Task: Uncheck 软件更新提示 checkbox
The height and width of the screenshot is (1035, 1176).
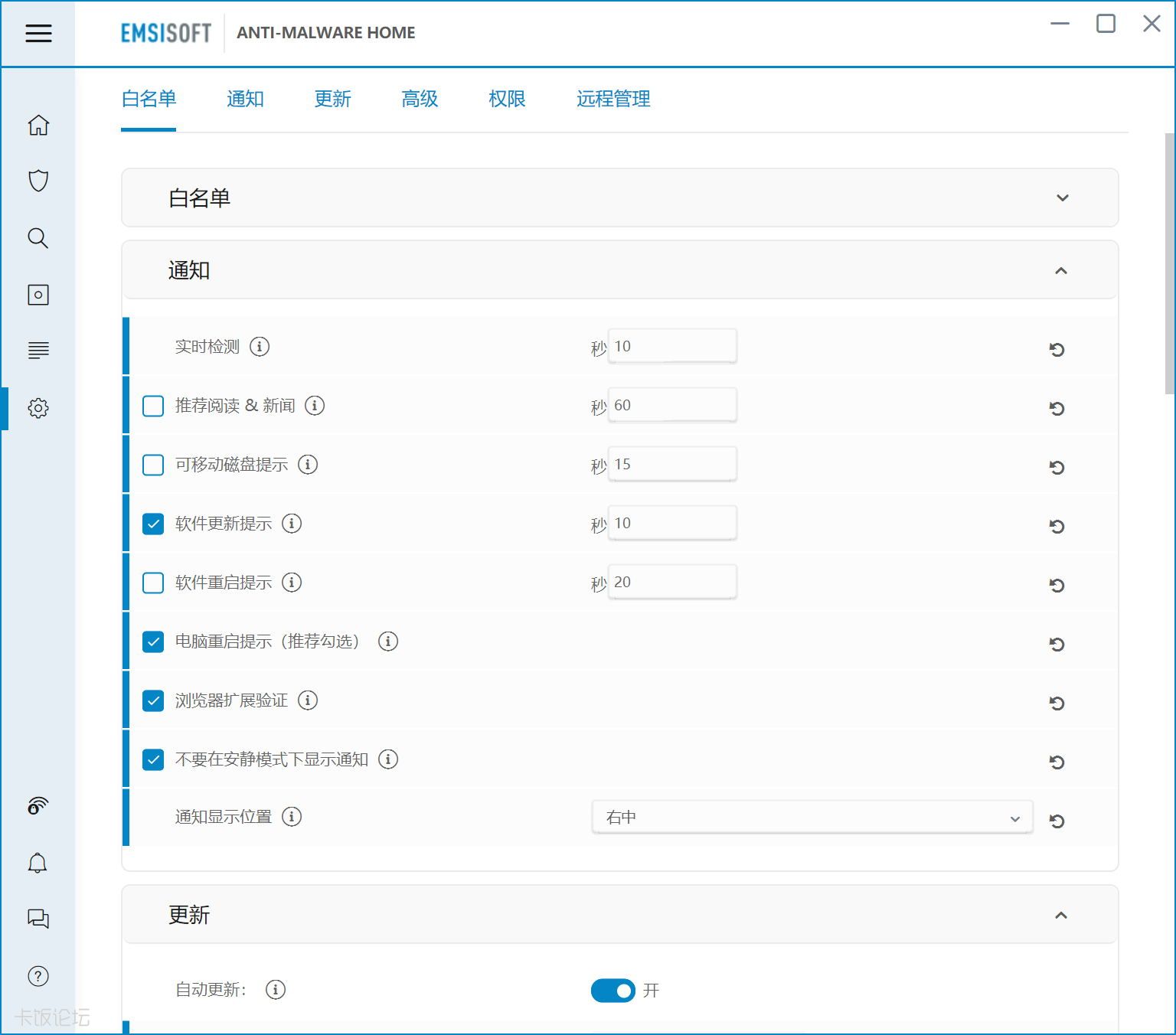Action: pos(153,524)
